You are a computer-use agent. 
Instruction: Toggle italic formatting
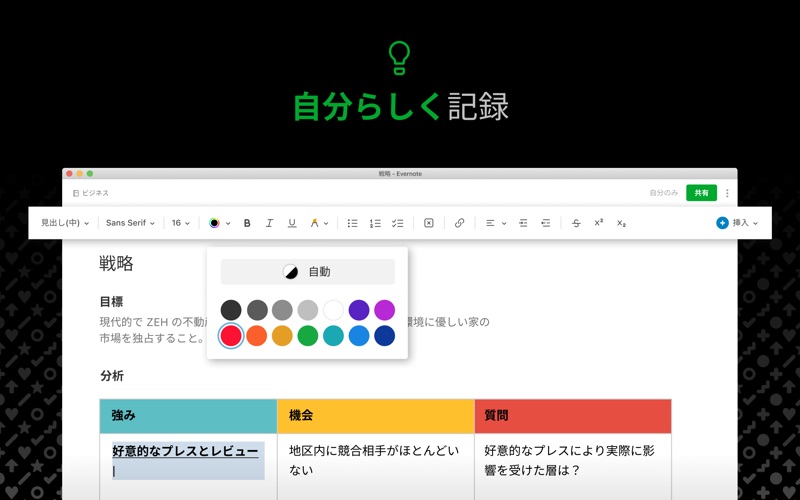tap(269, 223)
